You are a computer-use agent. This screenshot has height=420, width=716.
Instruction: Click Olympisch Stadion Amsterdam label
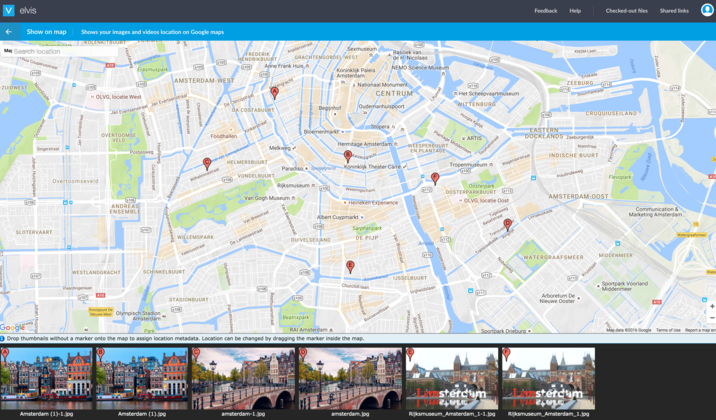(138, 316)
